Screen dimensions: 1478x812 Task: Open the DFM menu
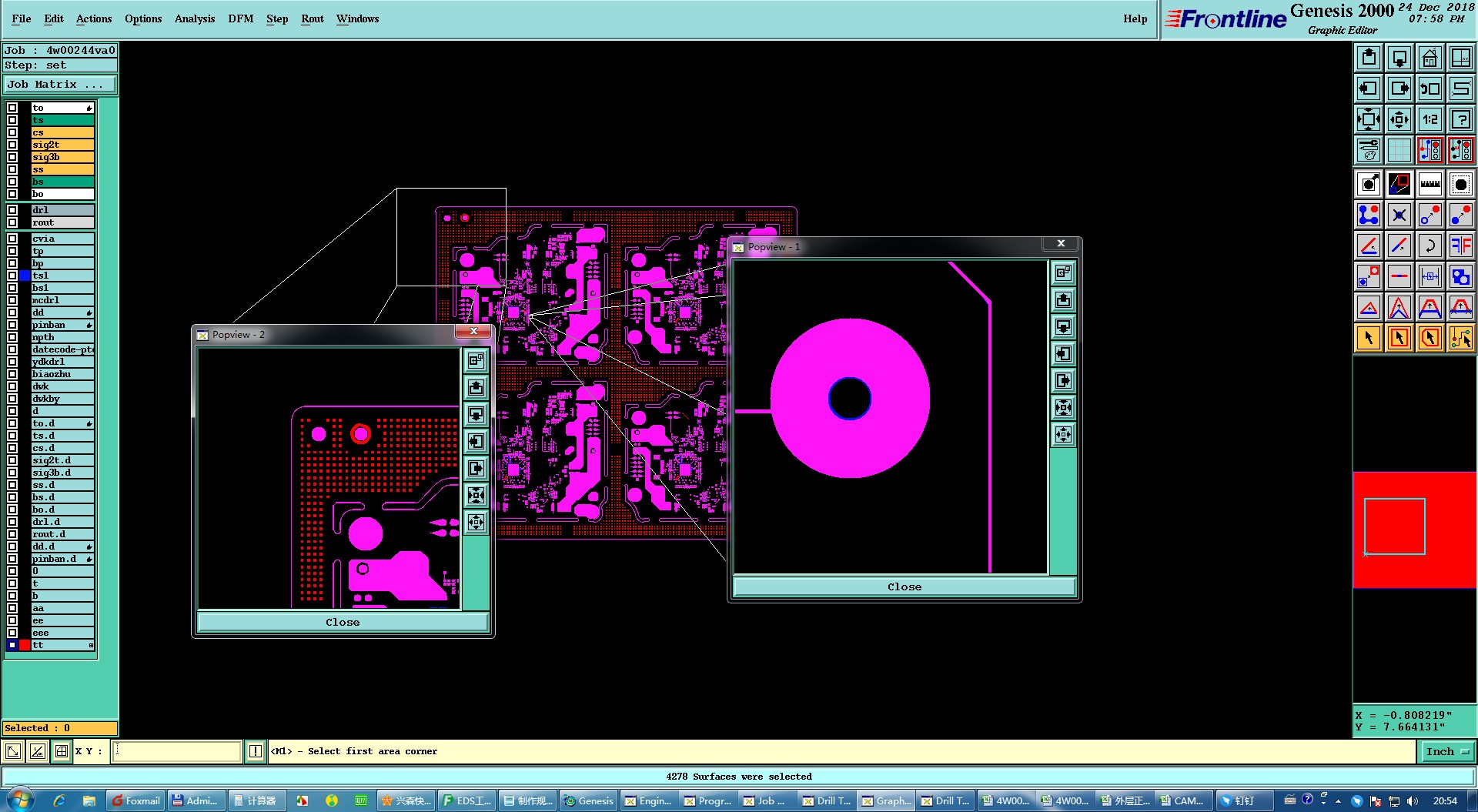(240, 18)
